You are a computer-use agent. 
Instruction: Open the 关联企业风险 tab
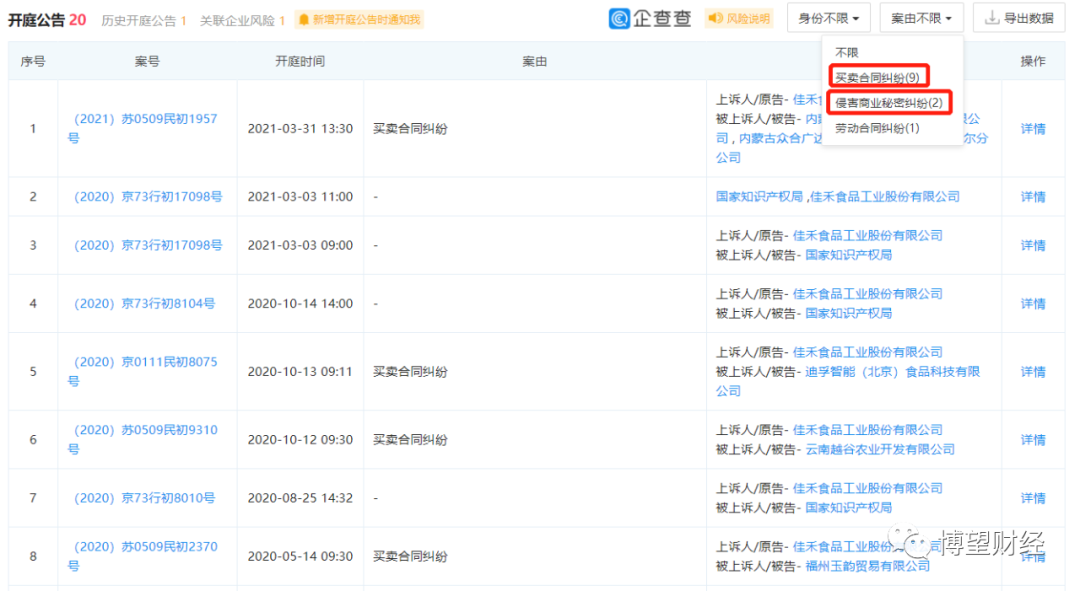[x=242, y=21]
